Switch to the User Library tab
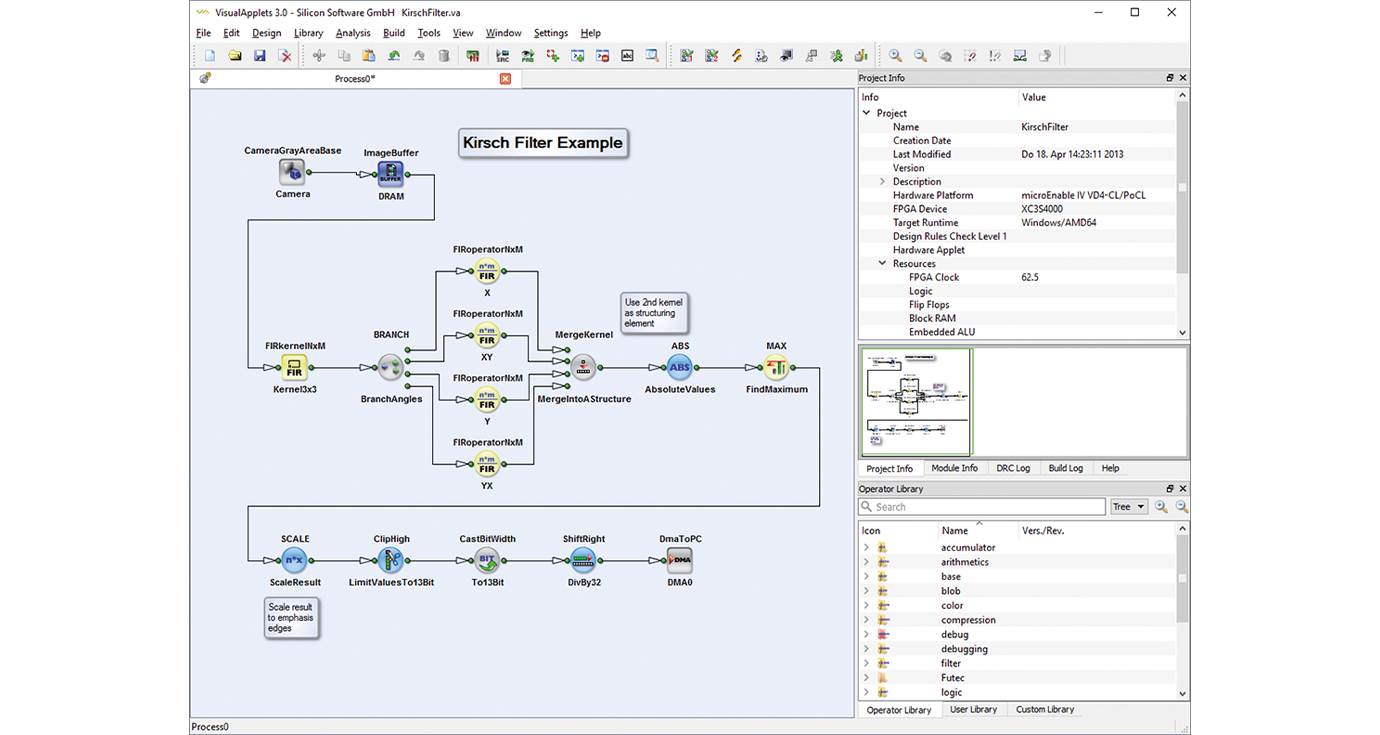1380x735 pixels. (x=973, y=709)
